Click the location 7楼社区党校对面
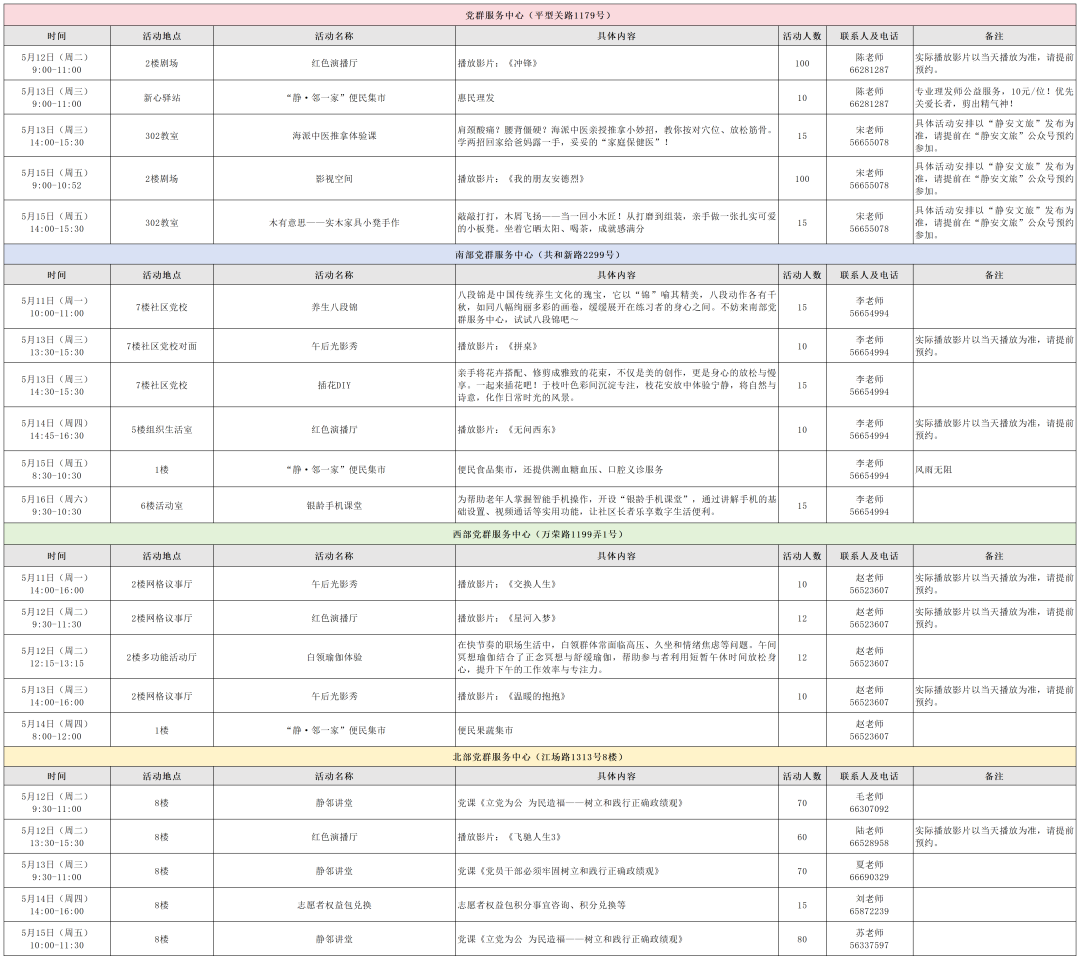Image resolution: width=1080 pixels, height=956 pixels. click(162, 346)
